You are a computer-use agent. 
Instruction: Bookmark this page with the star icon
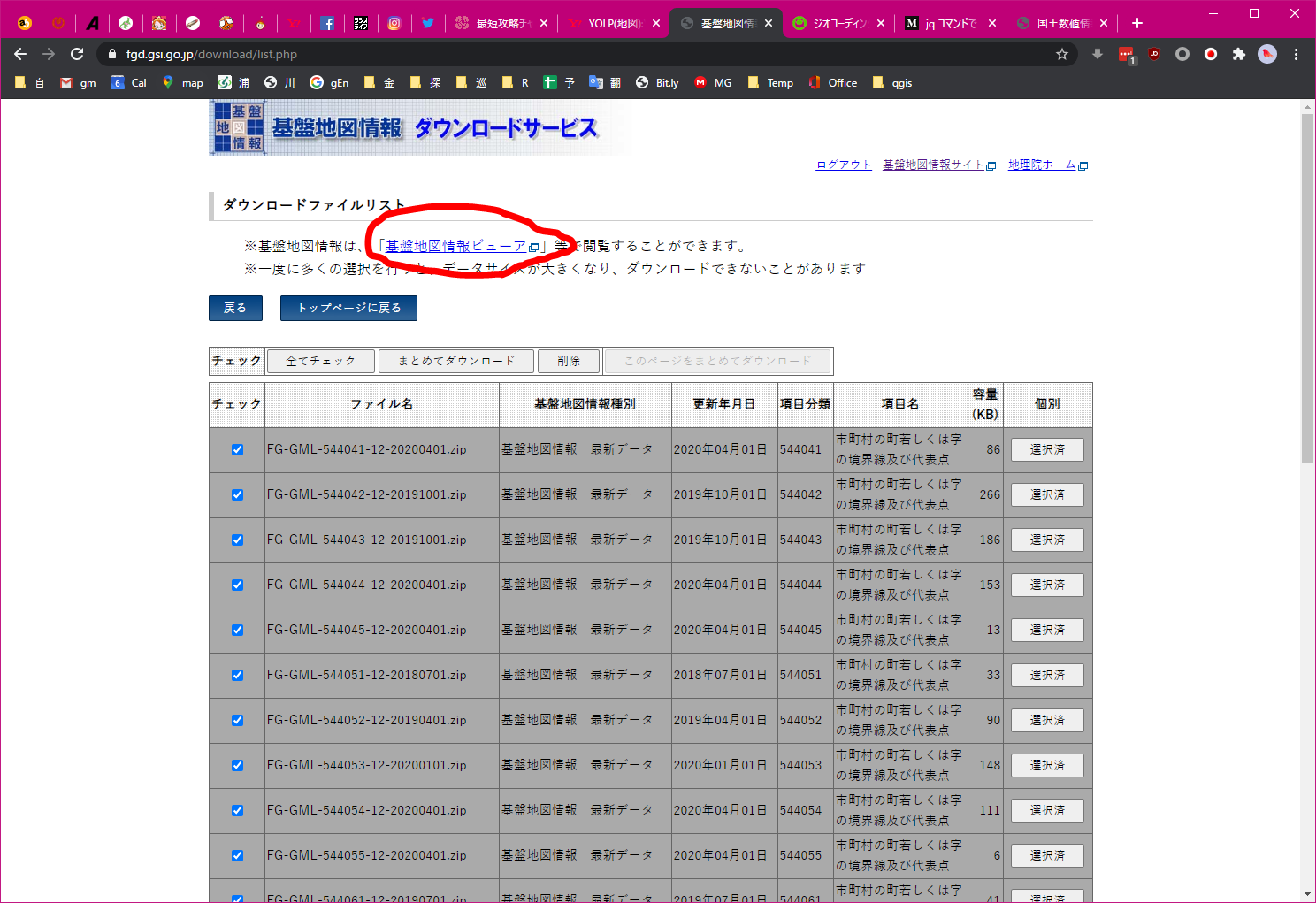click(1062, 54)
